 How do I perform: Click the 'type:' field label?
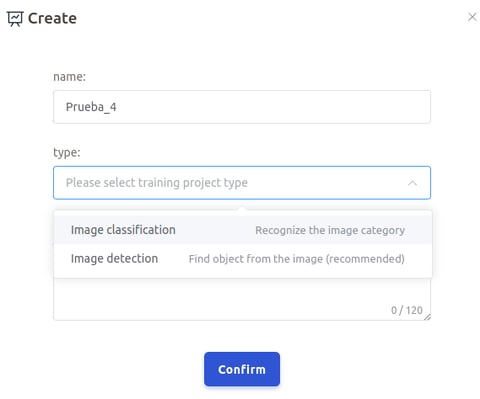tap(67, 153)
